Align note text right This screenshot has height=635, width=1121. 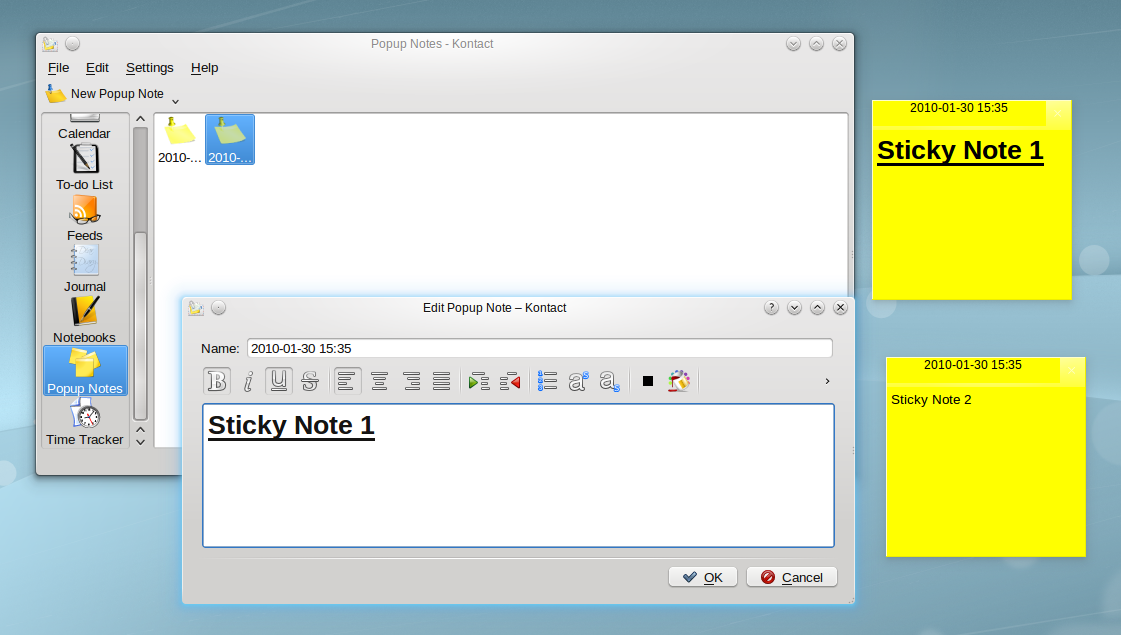point(411,381)
